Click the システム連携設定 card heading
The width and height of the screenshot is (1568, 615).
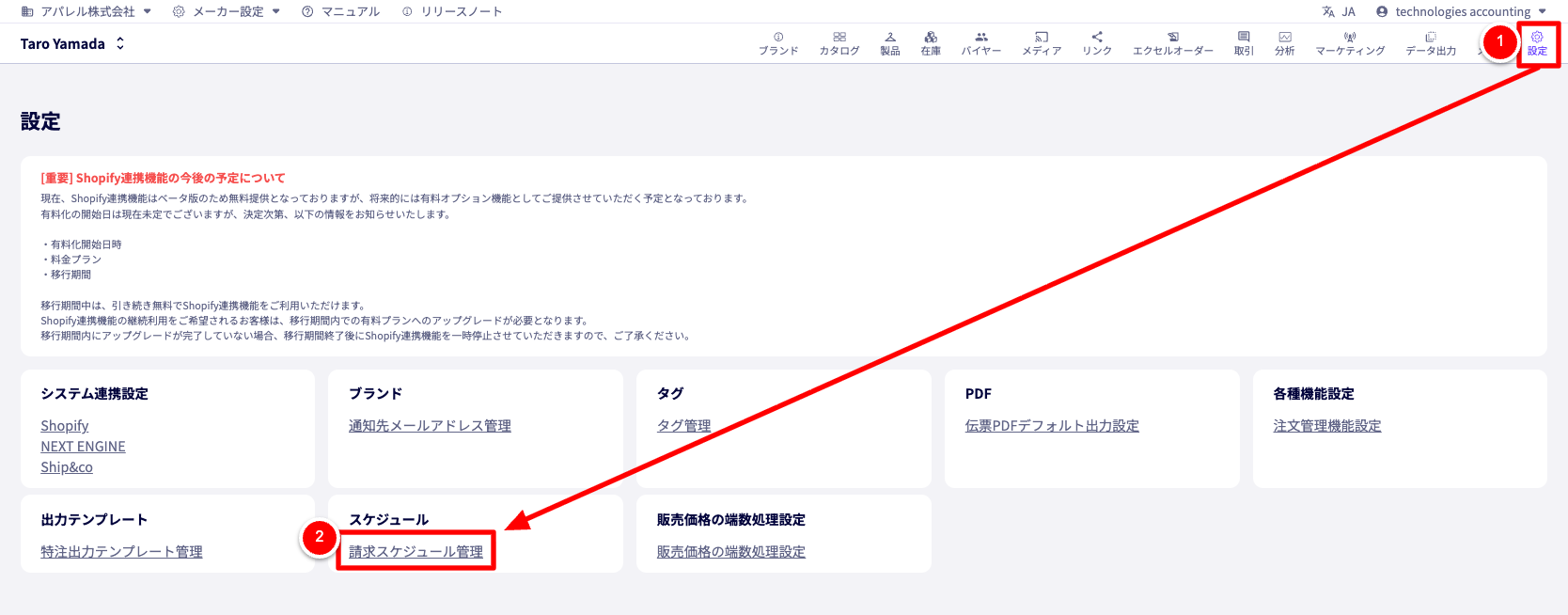(x=94, y=394)
